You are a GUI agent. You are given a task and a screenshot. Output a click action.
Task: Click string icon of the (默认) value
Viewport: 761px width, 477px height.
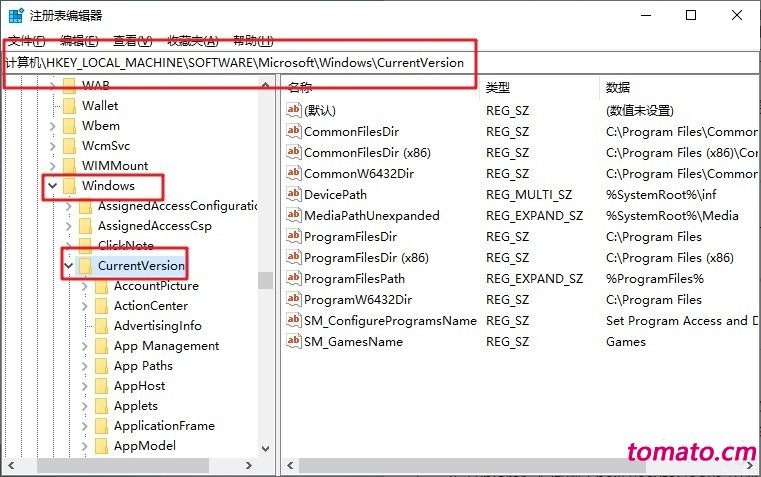293,110
